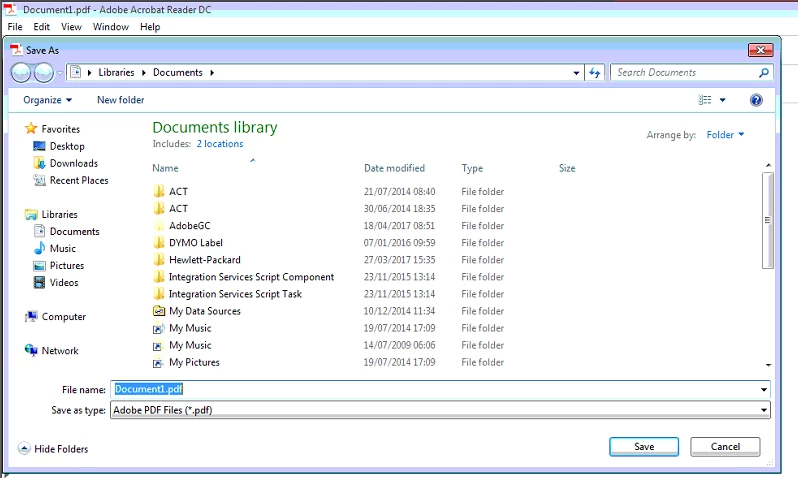This screenshot has width=798, height=478.
Task: Click the recent pages arrow beside Forward
Action: [x=60, y=73]
